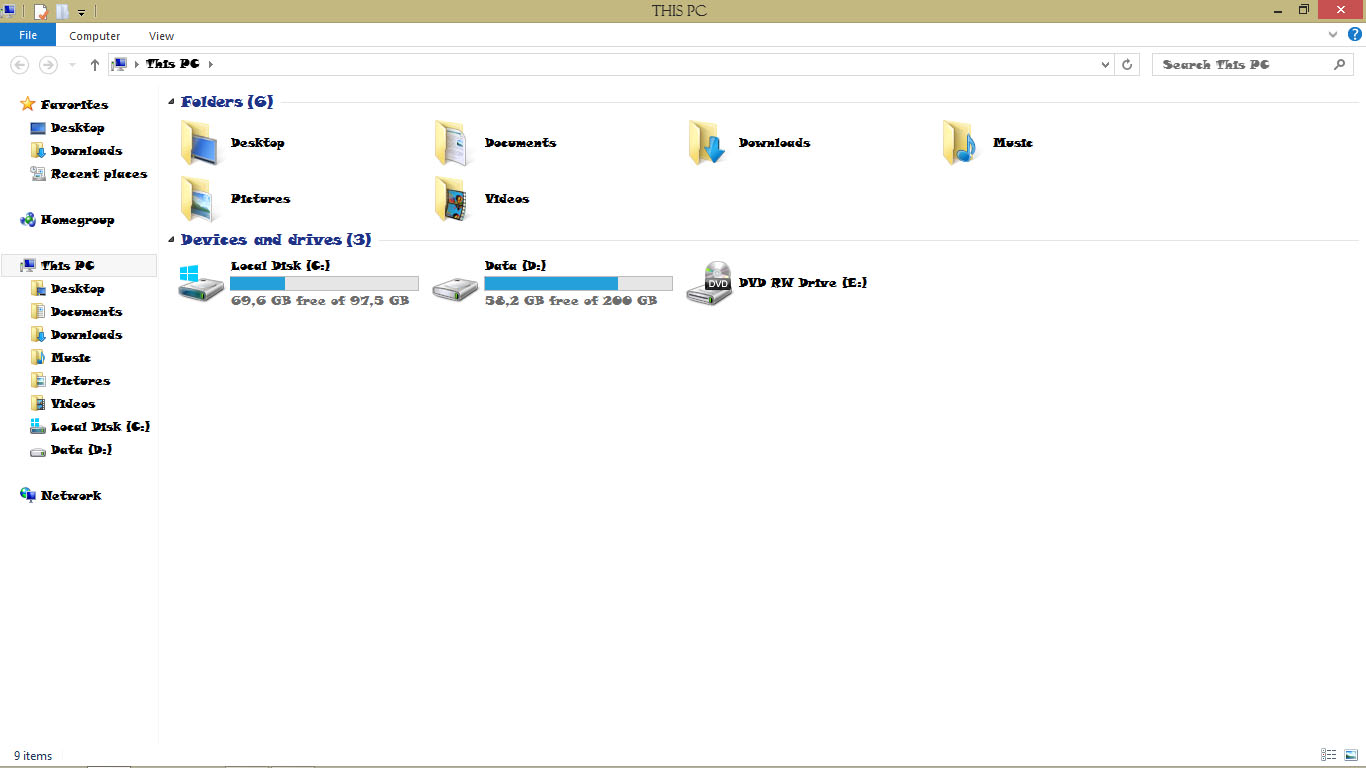1366x768 pixels.
Task: Switch to the Computer ribbon tab
Action: click(x=94, y=35)
